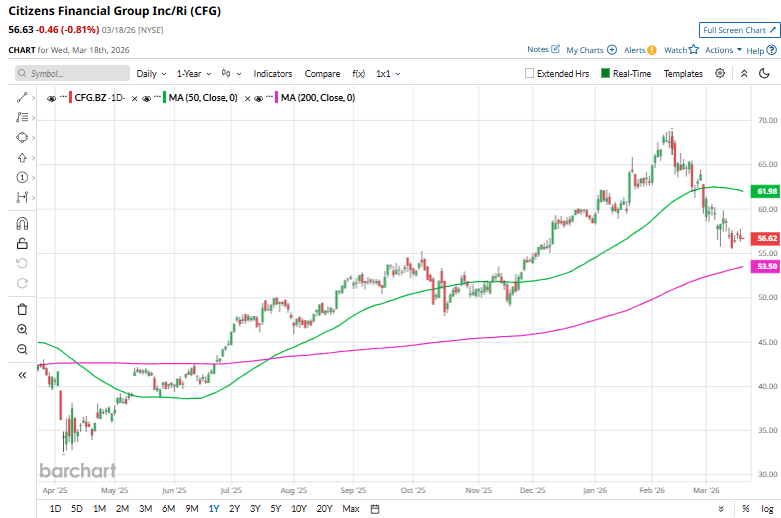Toggle the Real-Time checkbox
781x518 pixels.
click(605, 73)
